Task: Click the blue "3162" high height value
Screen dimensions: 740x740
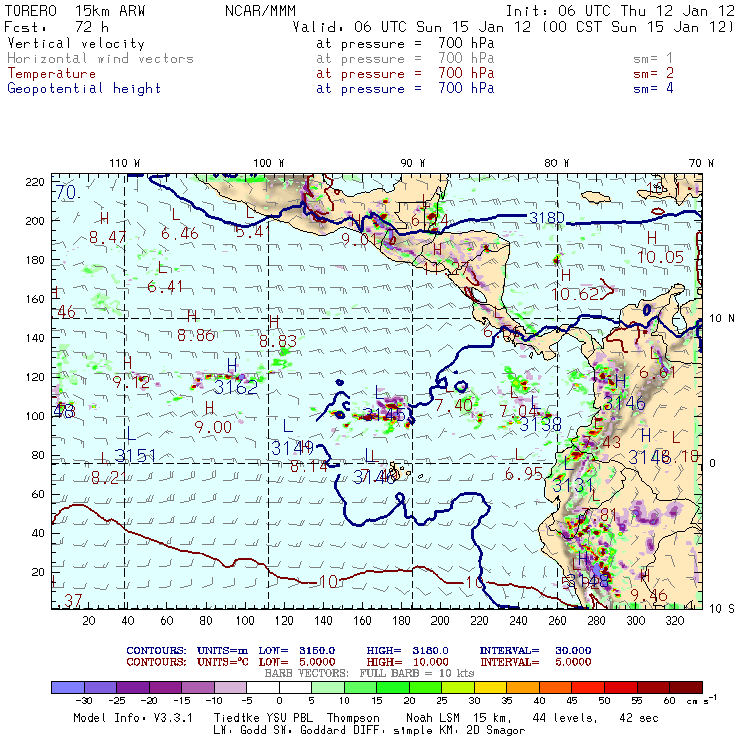Action: [236, 387]
